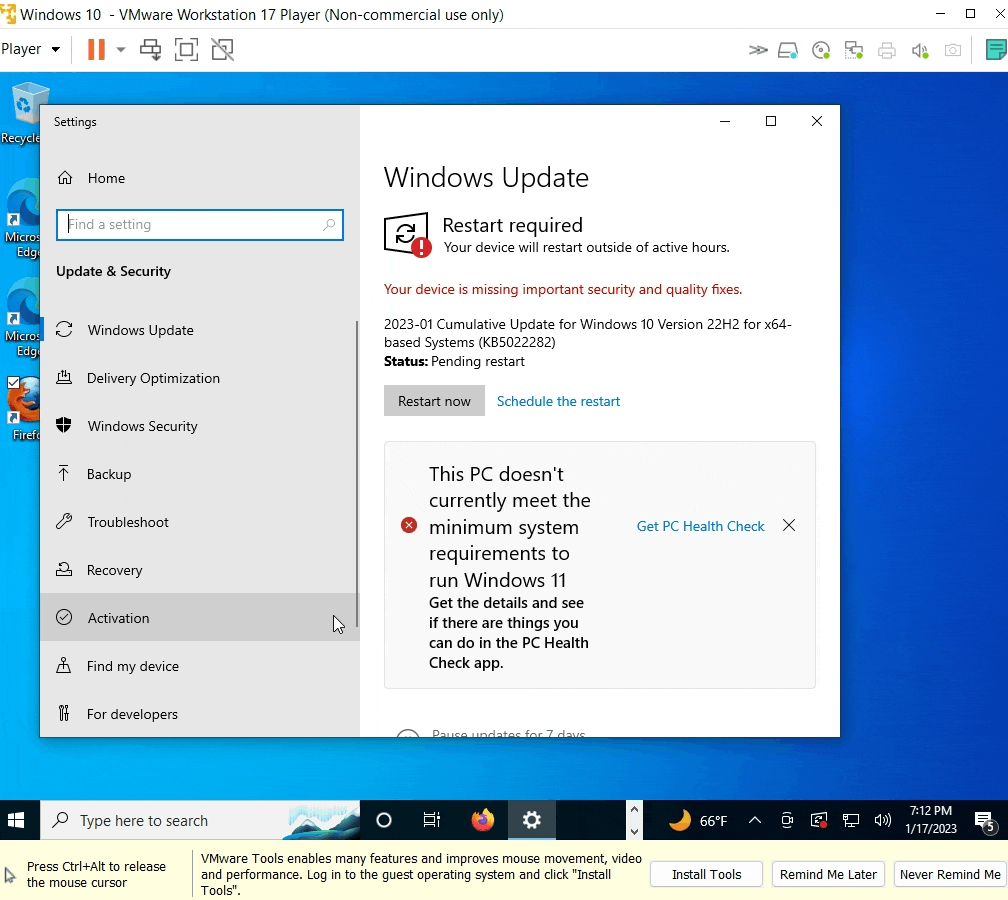Click Never Remind Me button
This screenshot has height=900, width=1008.
click(x=950, y=874)
